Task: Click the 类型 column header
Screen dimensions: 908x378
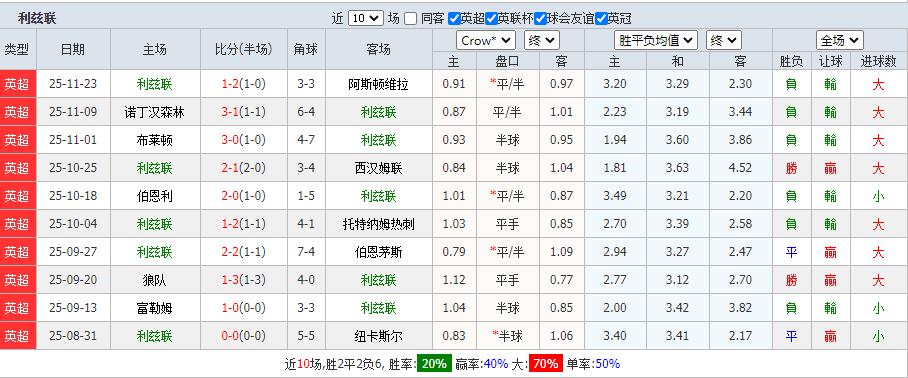Action: (17, 50)
